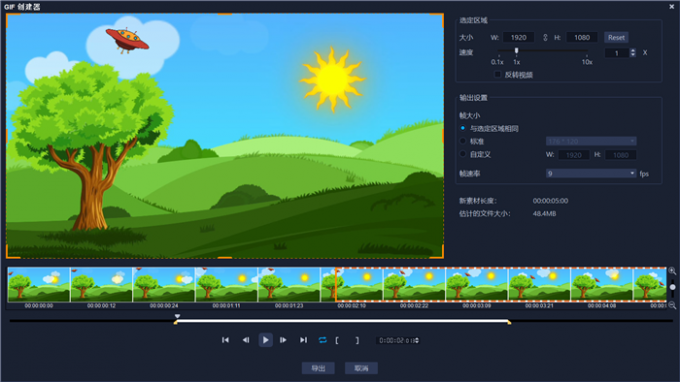Click the timecode stepper arrows
Viewport: 680px width, 382px height.
coord(417,340)
